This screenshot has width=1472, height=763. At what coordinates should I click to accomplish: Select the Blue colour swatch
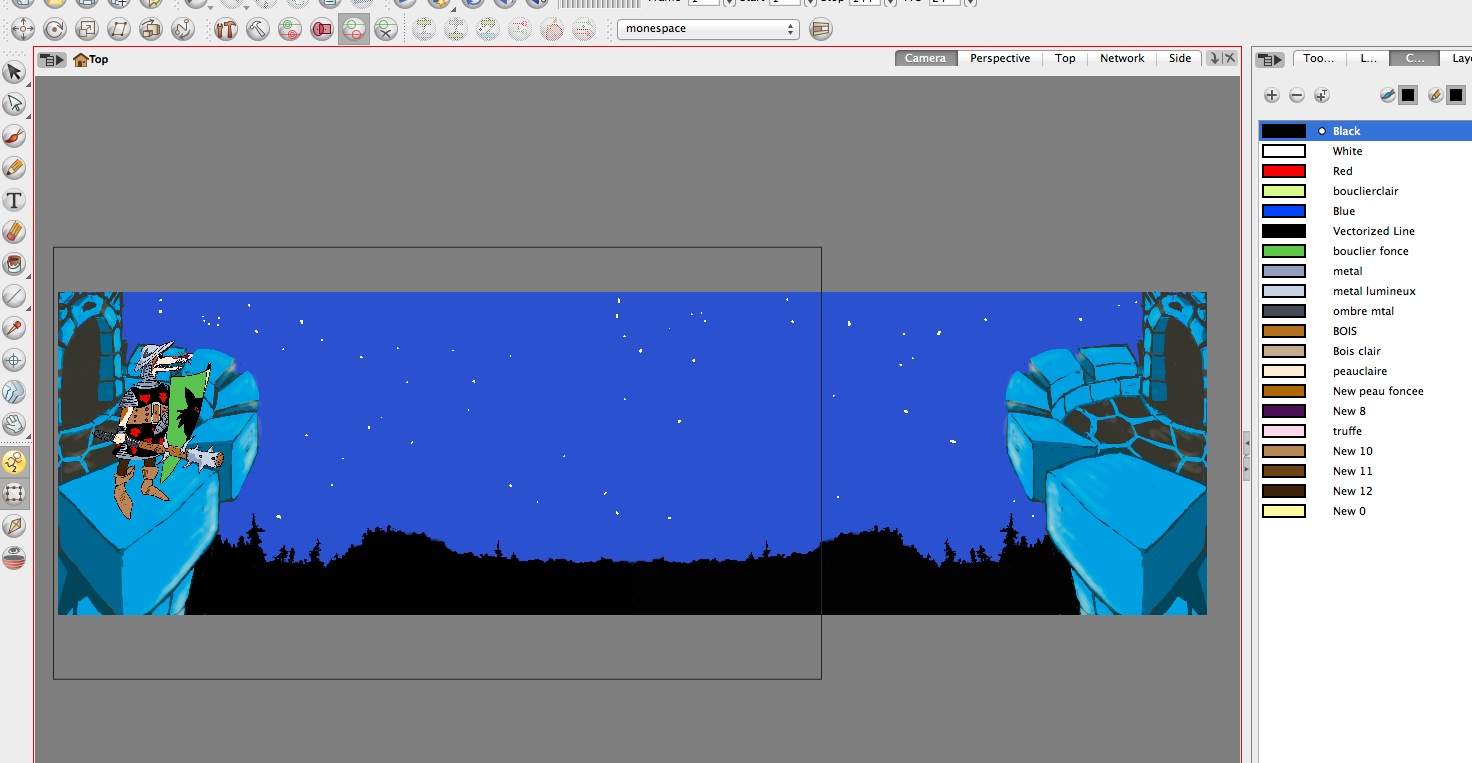click(x=1284, y=211)
